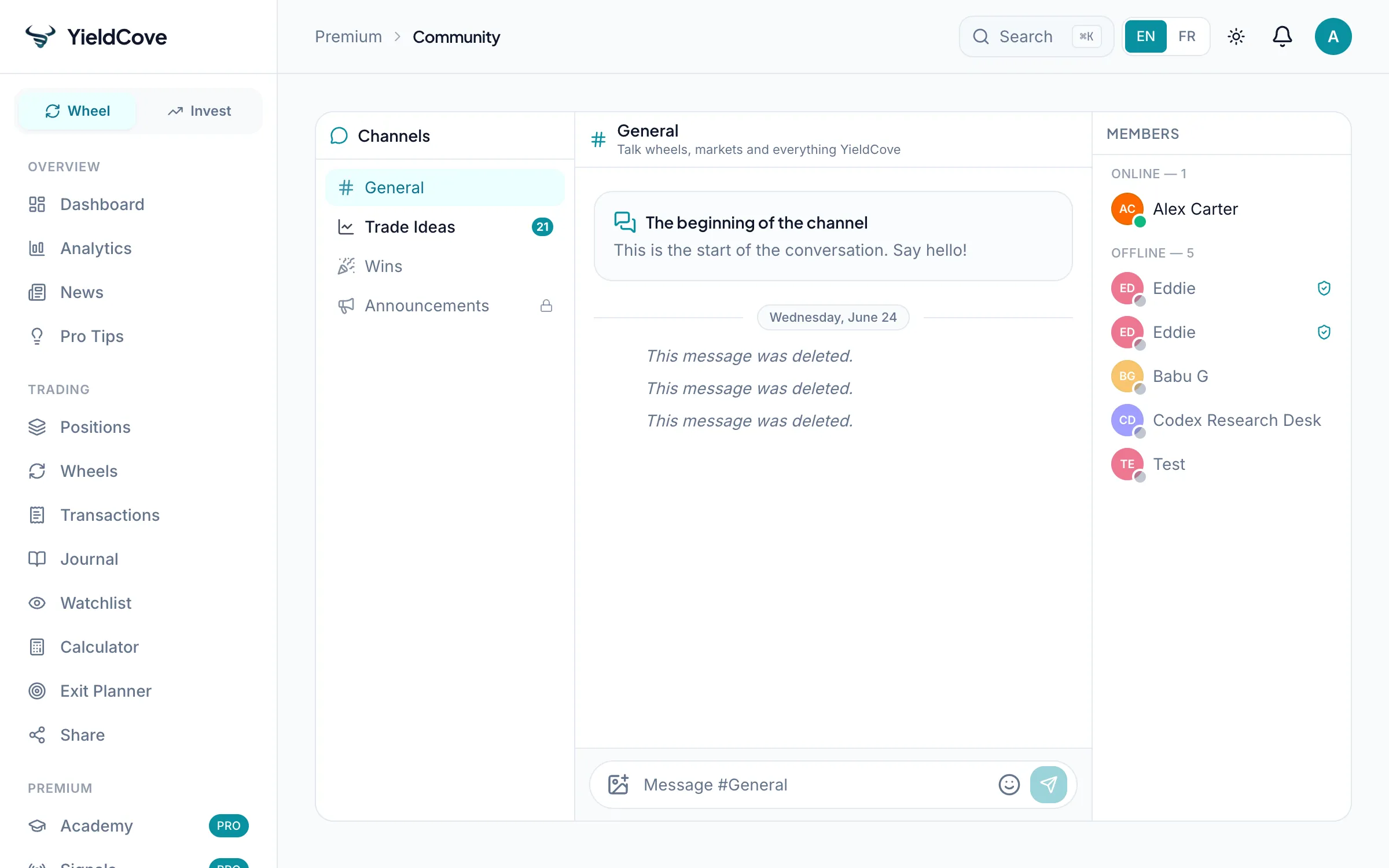Open Alex Carter's member profile
The height and width of the screenshot is (868, 1389).
[1221, 209]
